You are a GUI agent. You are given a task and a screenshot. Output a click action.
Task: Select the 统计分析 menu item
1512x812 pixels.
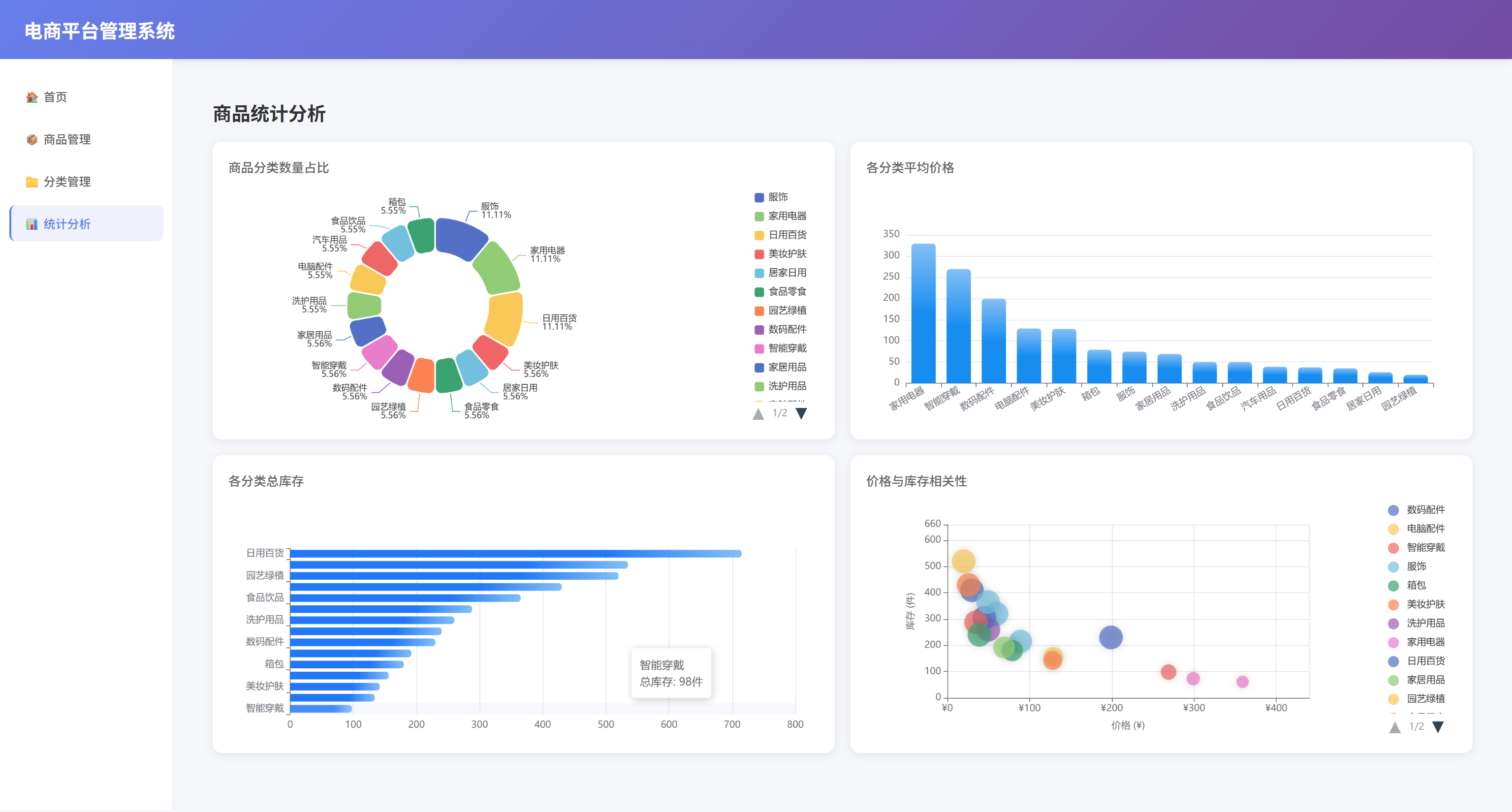coord(86,223)
